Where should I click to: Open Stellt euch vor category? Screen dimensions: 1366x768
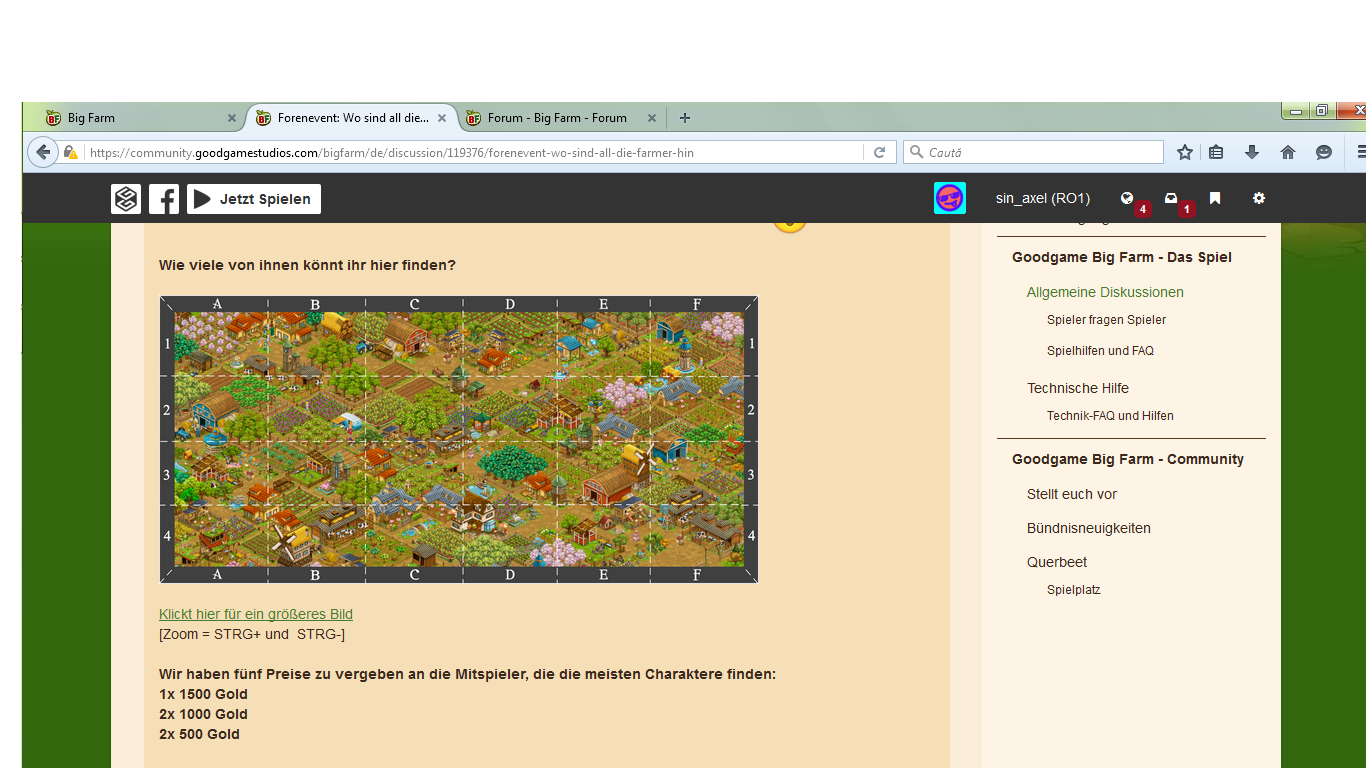click(x=1072, y=494)
